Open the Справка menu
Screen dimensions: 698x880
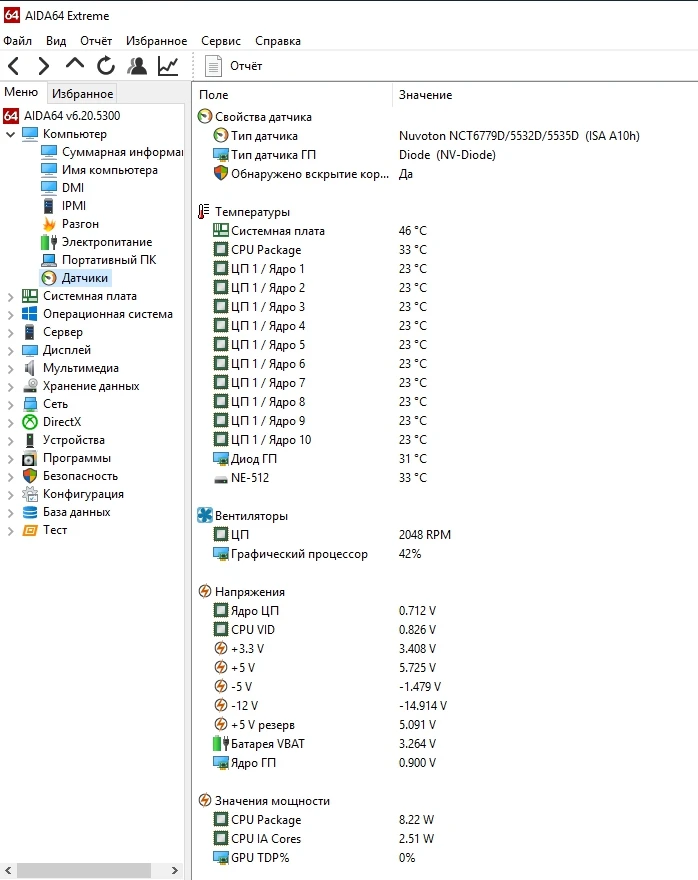pyautogui.click(x=278, y=41)
